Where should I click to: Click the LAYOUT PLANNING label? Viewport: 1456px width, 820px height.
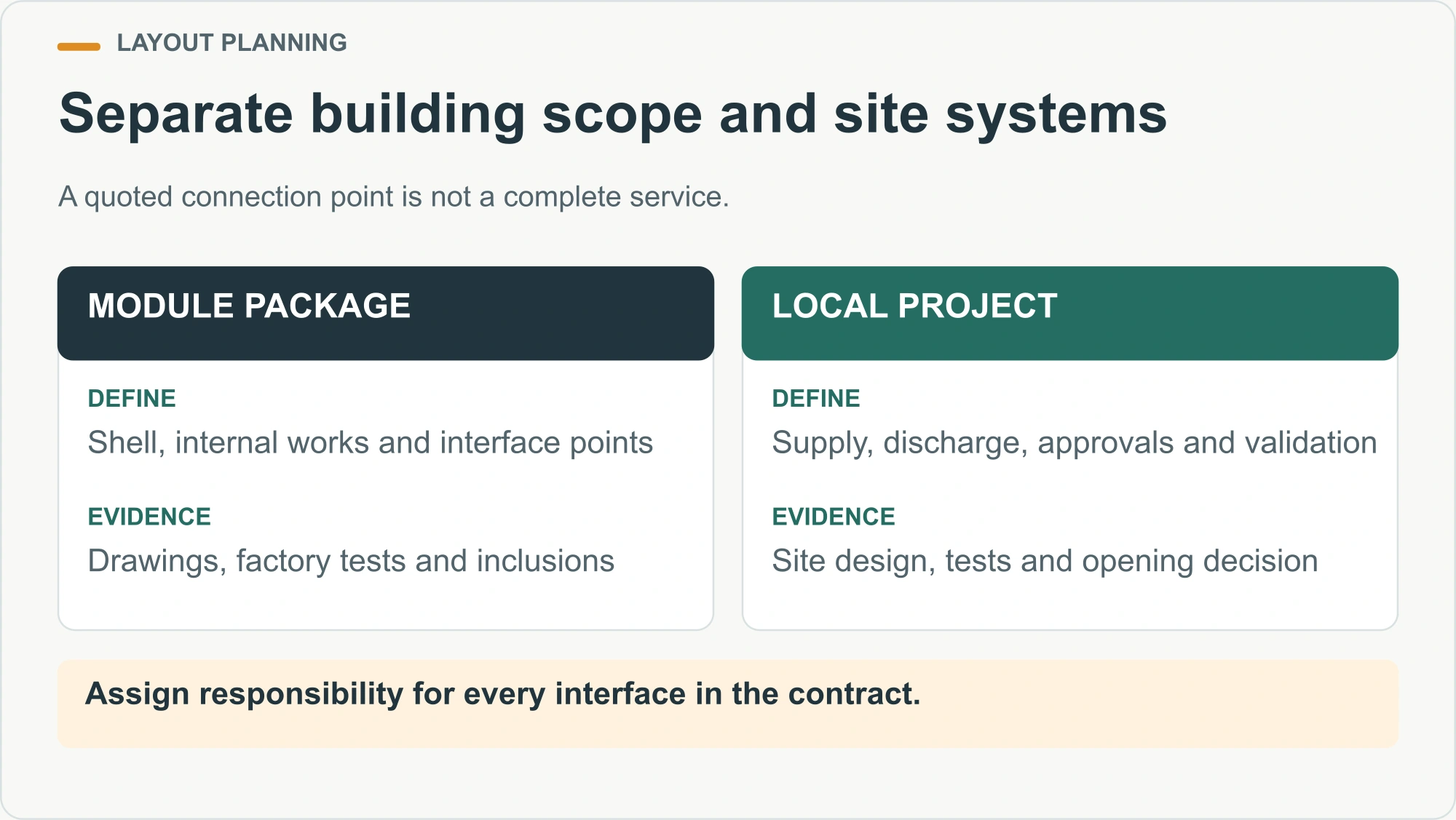point(232,43)
